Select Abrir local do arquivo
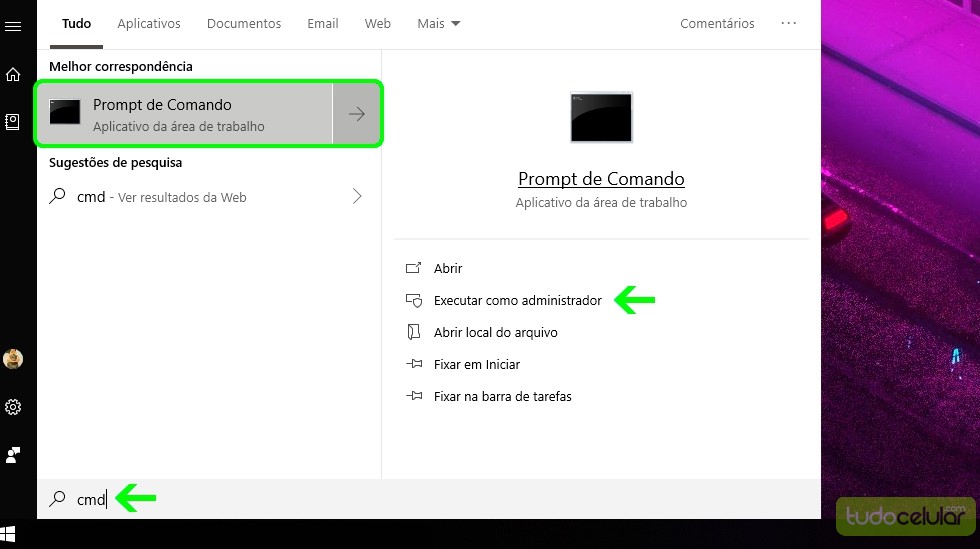 [495, 333]
